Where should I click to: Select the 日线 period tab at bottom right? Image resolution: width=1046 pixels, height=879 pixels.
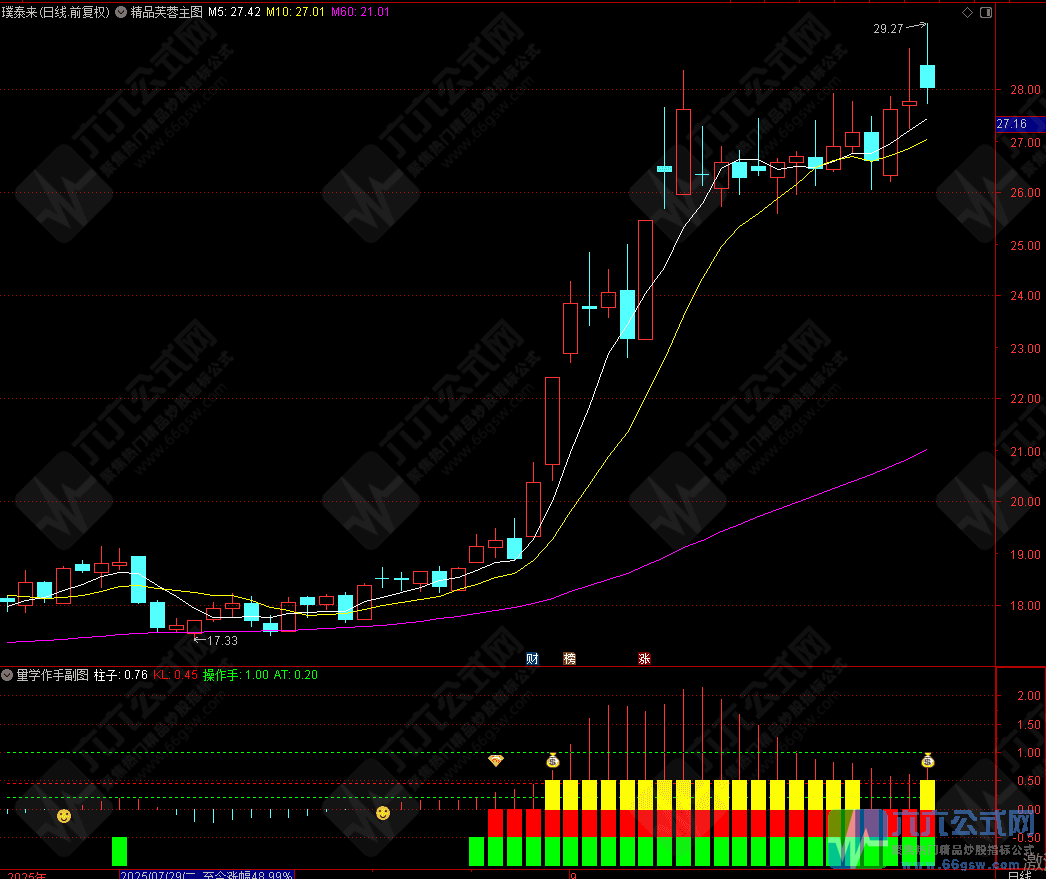(x=1019, y=874)
